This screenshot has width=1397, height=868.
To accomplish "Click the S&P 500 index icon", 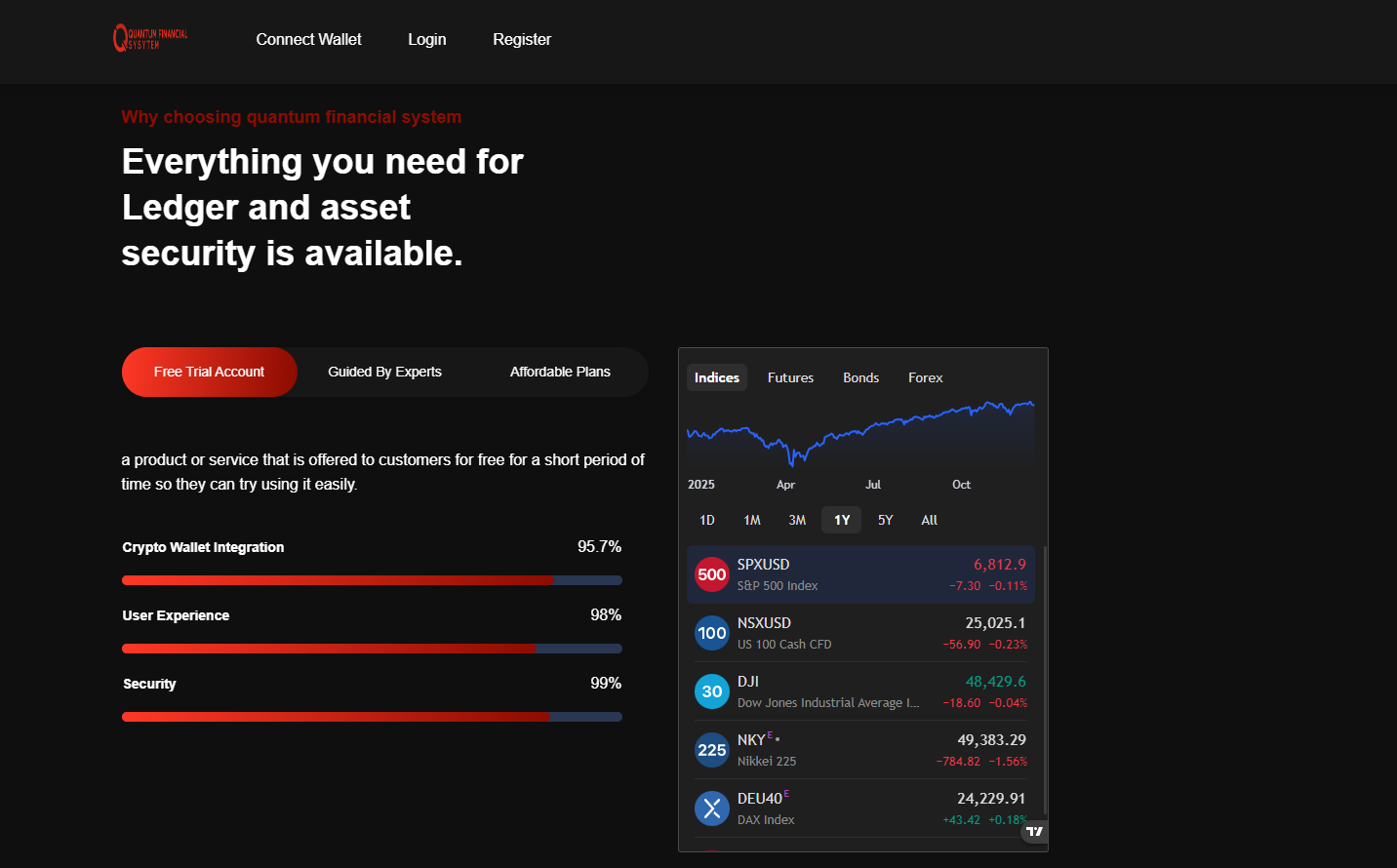I will click(x=712, y=574).
